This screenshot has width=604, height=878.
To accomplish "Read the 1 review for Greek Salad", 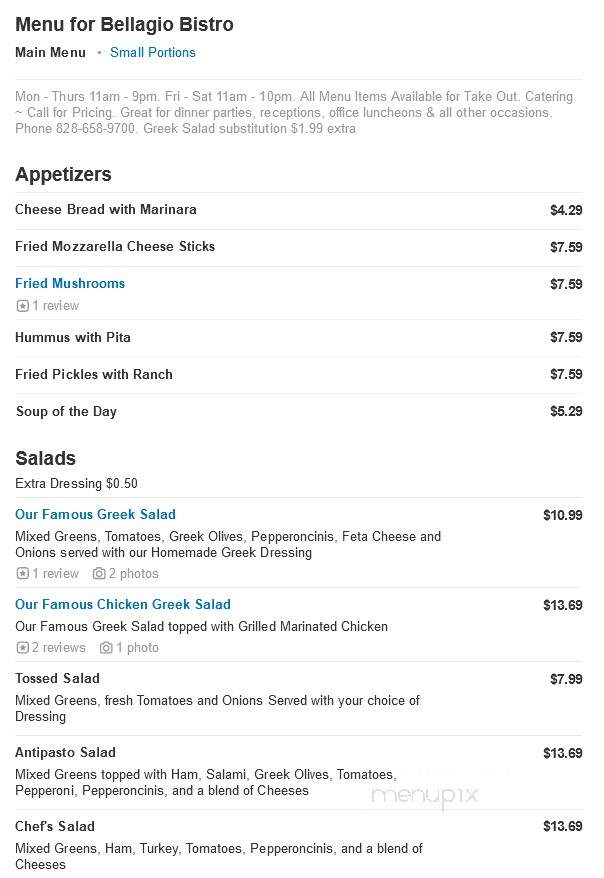I will click(x=55, y=573).
